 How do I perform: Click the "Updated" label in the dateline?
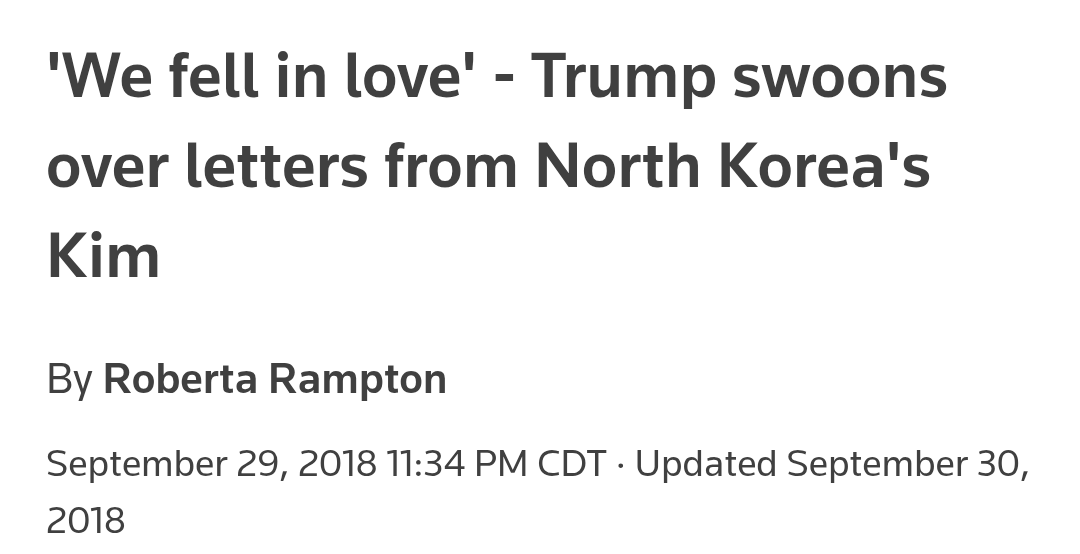pyautogui.click(x=705, y=464)
